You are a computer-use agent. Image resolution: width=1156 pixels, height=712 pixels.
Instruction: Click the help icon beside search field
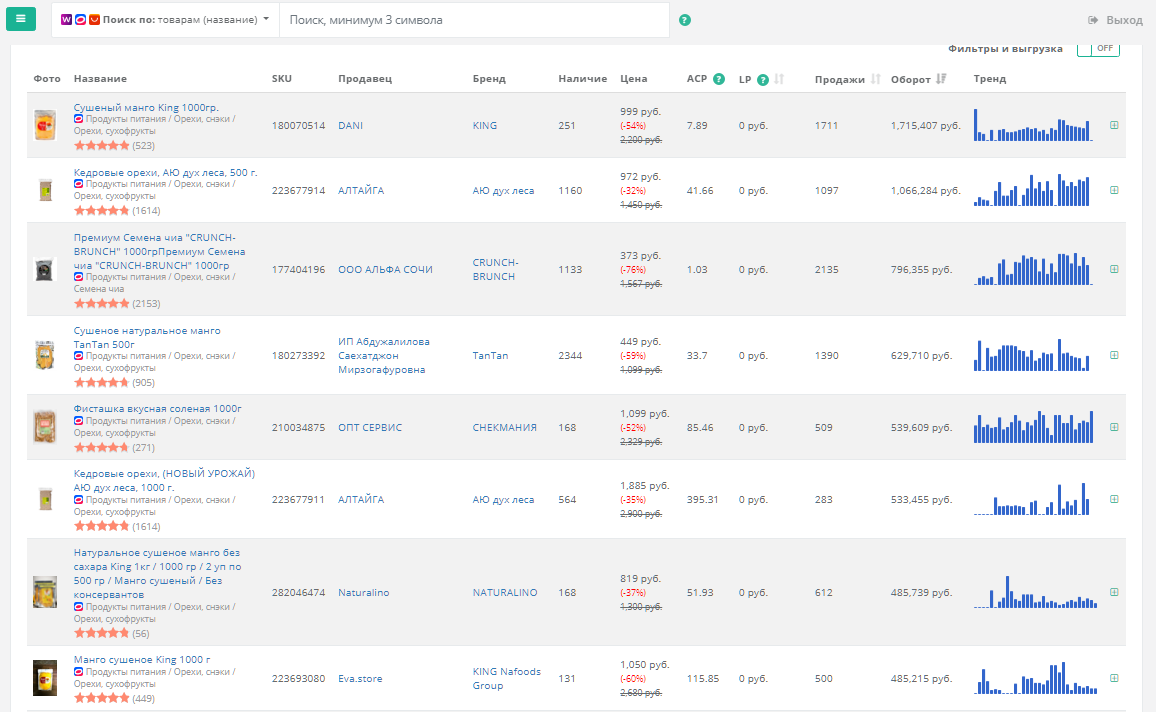point(685,20)
